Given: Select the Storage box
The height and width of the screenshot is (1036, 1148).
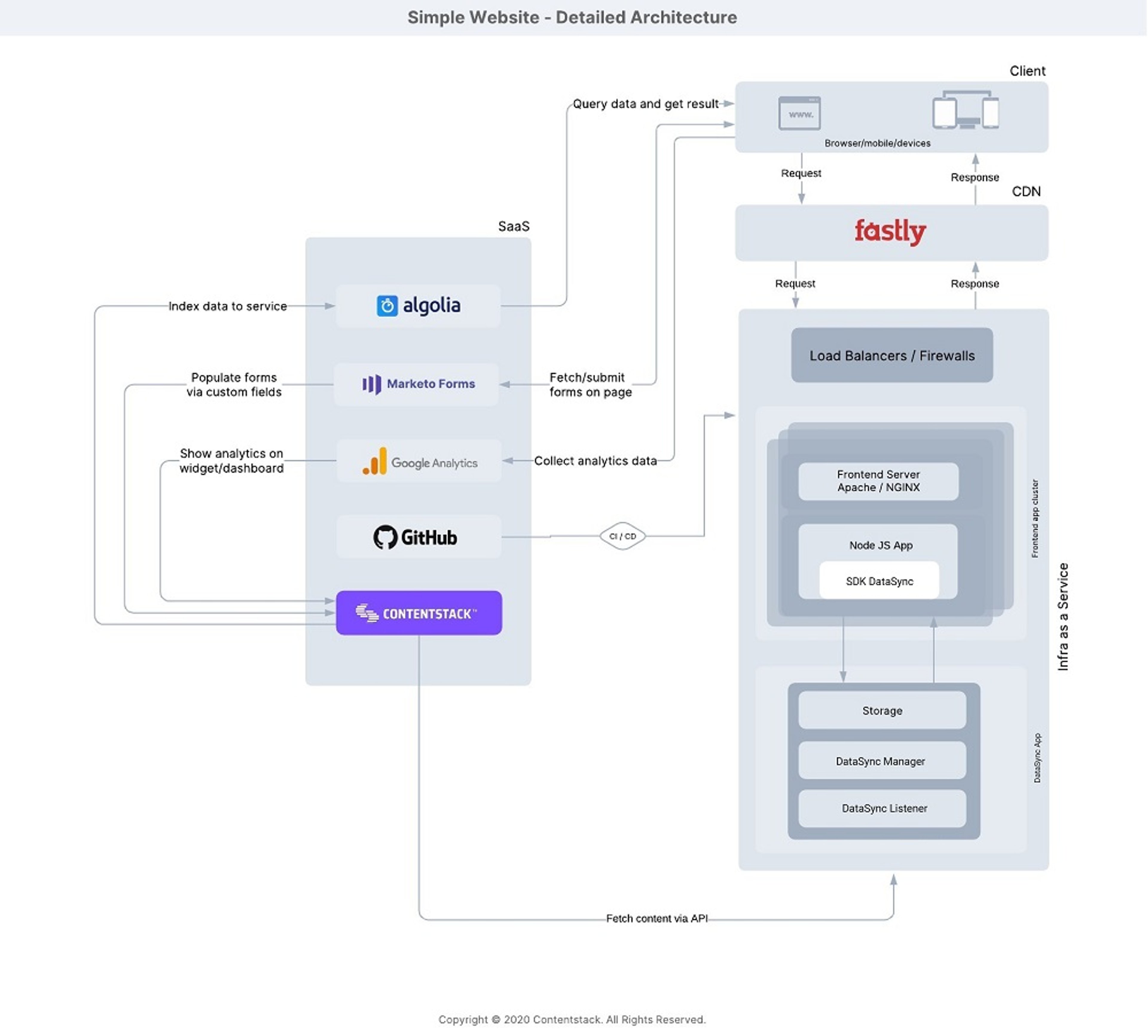Looking at the screenshot, I should [883, 710].
